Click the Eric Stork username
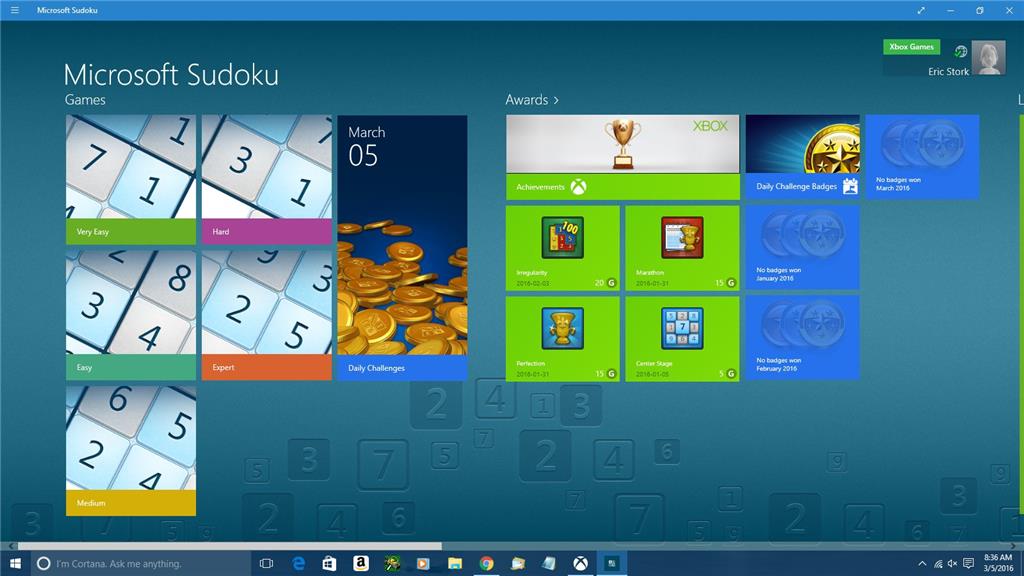The image size is (1024, 576). [948, 72]
